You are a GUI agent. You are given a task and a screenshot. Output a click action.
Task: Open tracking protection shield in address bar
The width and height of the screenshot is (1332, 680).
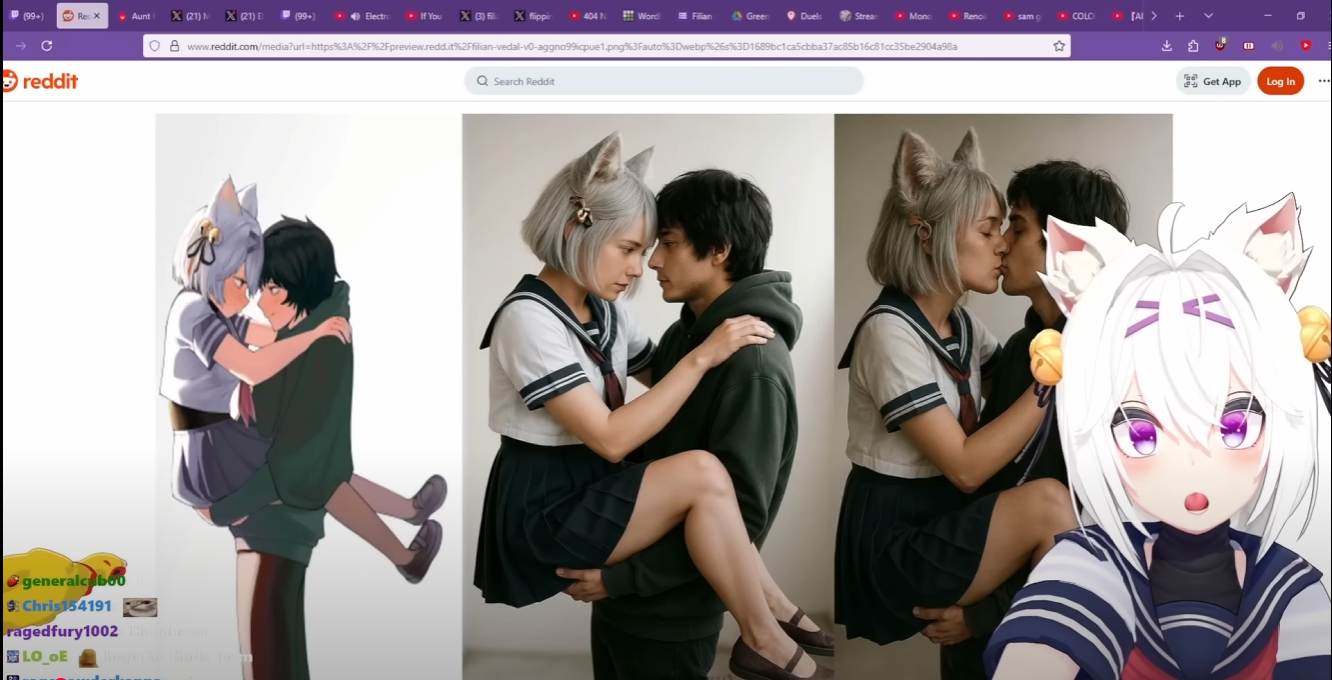[x=154, y=46]
